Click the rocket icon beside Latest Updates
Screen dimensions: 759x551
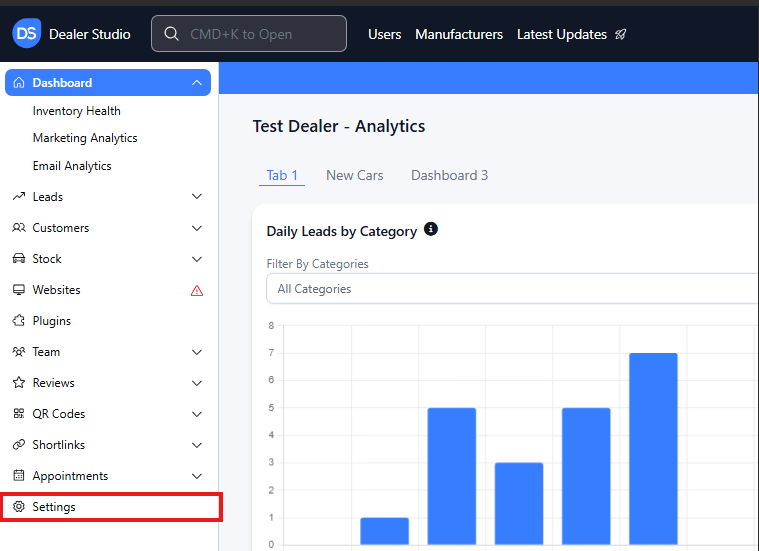click(x=620, y=34)
